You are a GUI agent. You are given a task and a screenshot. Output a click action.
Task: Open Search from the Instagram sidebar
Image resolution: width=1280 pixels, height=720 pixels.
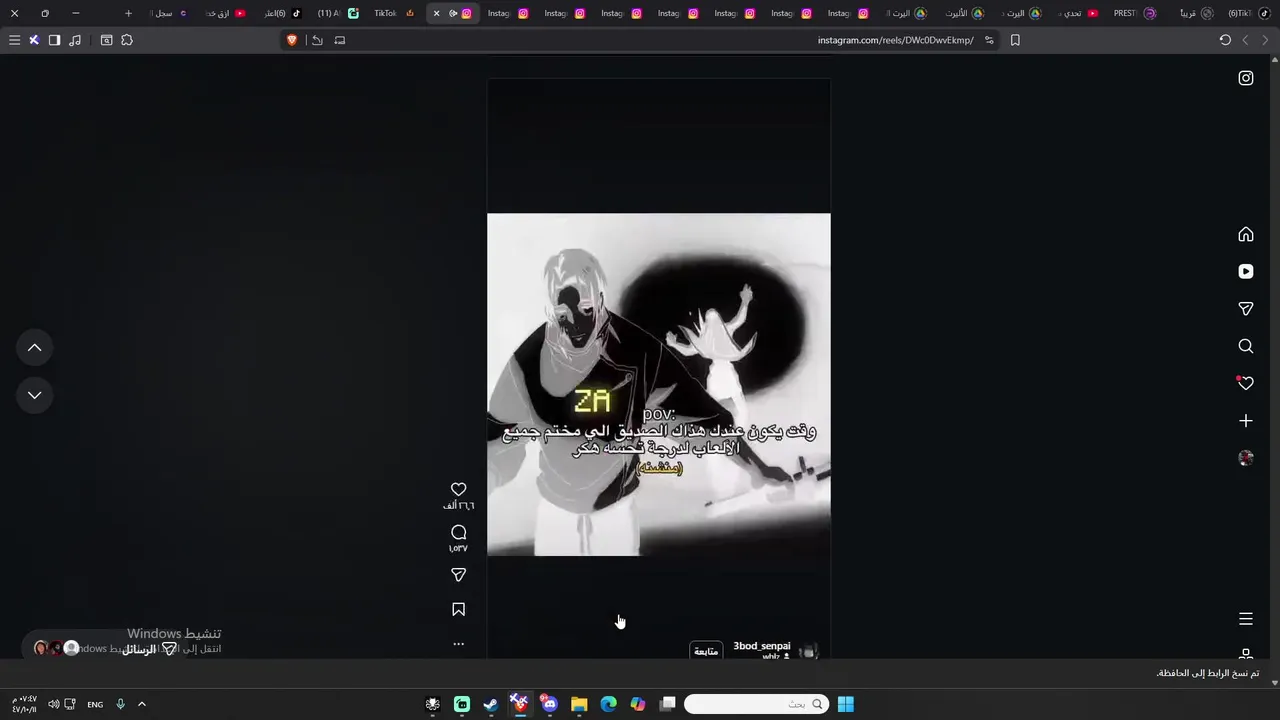point(1246,346)
